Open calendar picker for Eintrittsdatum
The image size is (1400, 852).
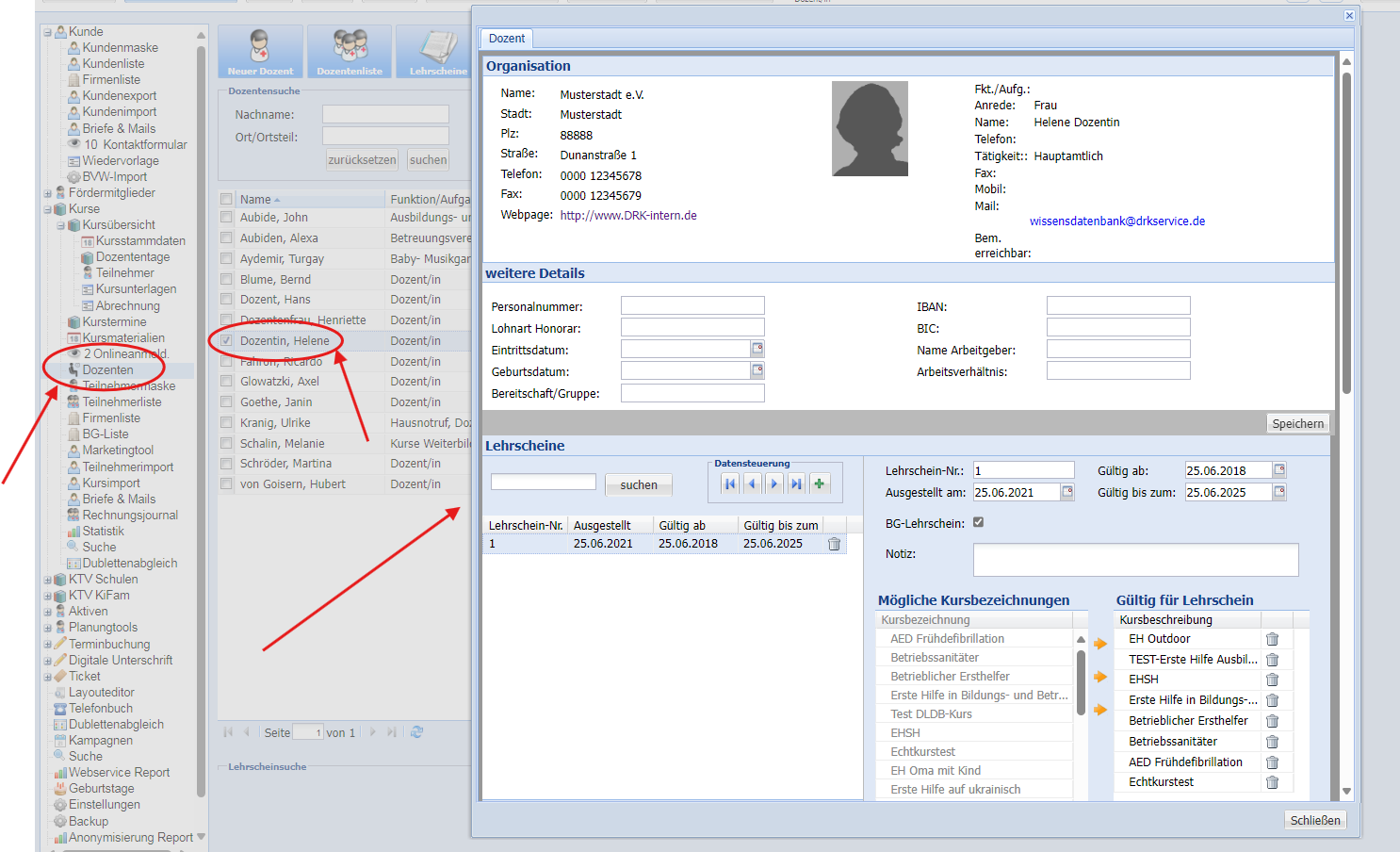click(x=757, y=349)
